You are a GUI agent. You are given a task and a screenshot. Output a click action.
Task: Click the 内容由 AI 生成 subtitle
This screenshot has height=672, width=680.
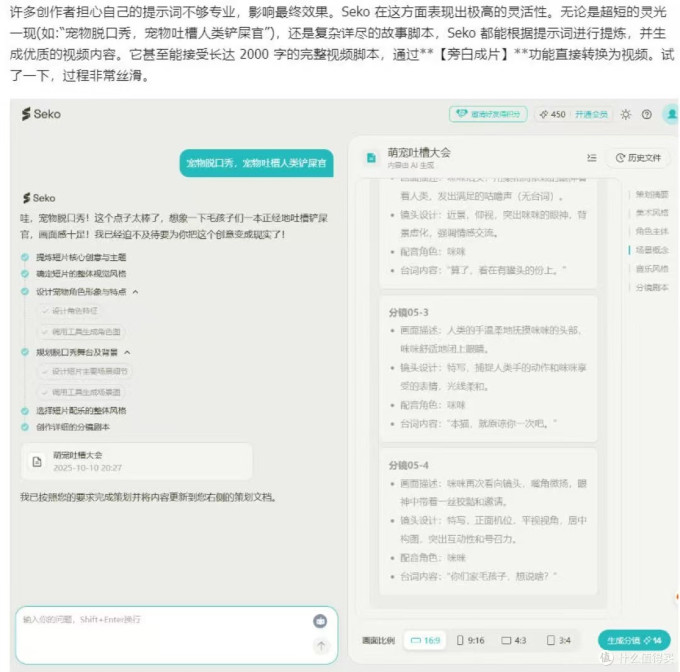411,165
